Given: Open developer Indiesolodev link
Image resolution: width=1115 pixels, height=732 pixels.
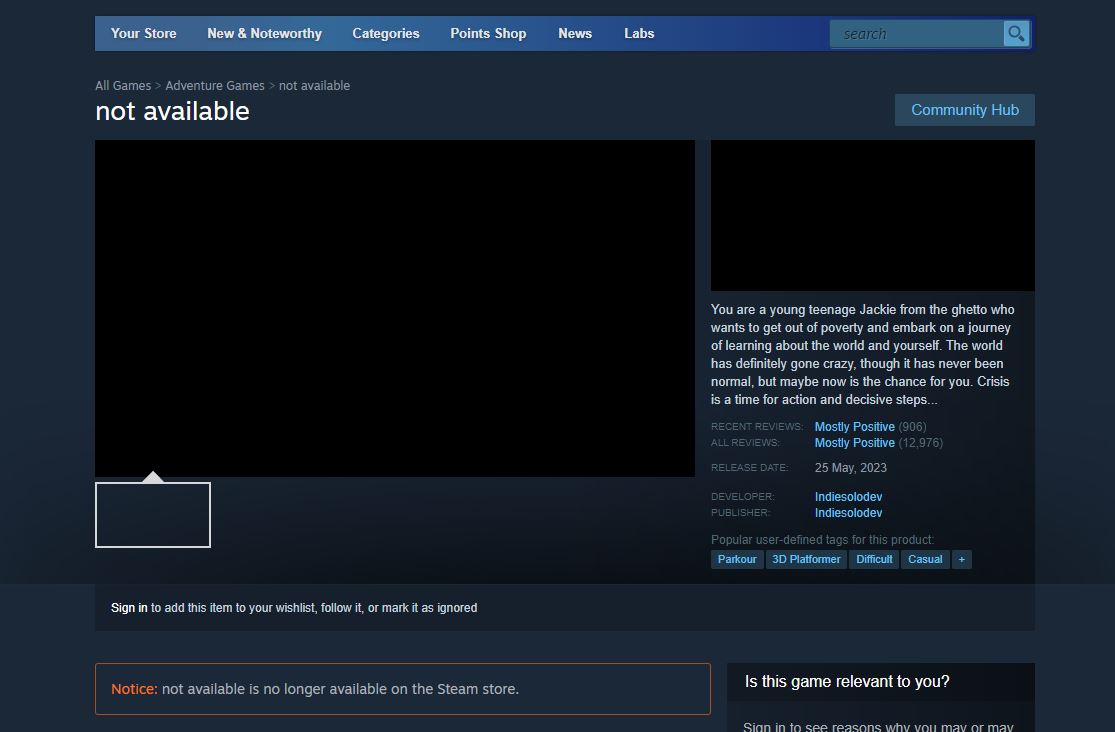Looking at the screenshot, I should point(848,497).
